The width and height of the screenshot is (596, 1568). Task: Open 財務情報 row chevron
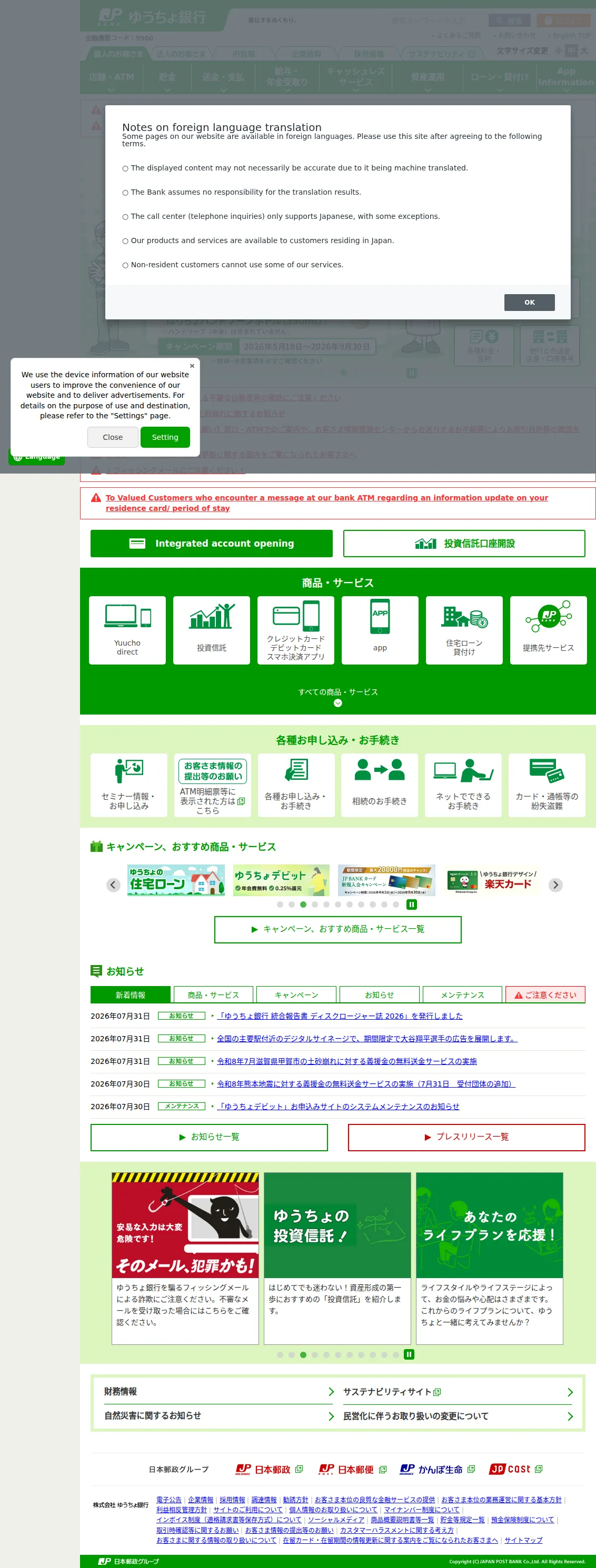click(331, 1392)
